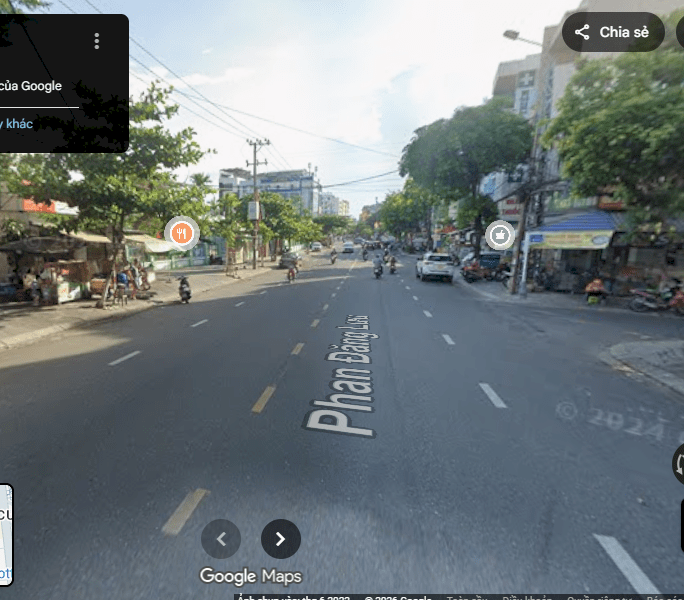Go to the previous Street View position arrow
The image size is (684, 600).
(221, 539)
